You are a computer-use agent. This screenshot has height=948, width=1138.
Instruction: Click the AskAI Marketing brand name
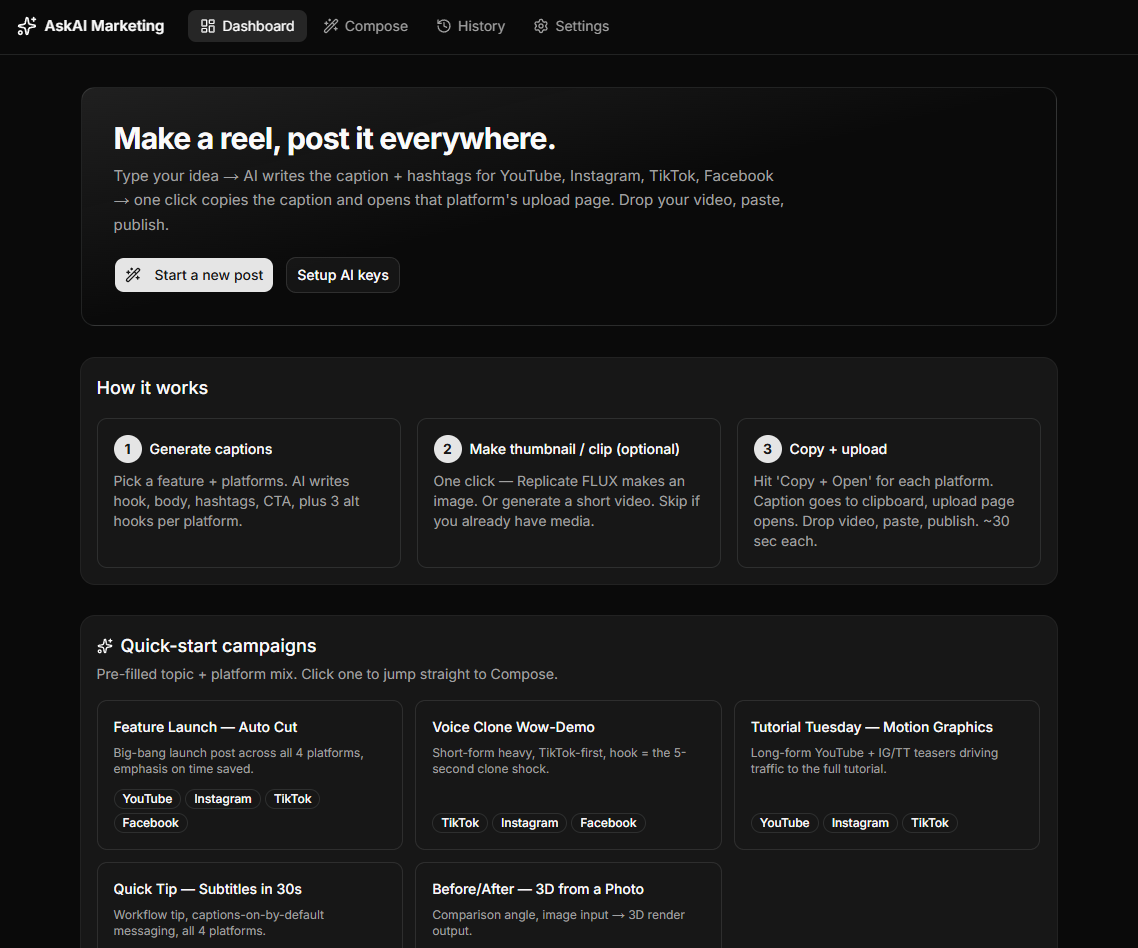click(x=105, y=26)
